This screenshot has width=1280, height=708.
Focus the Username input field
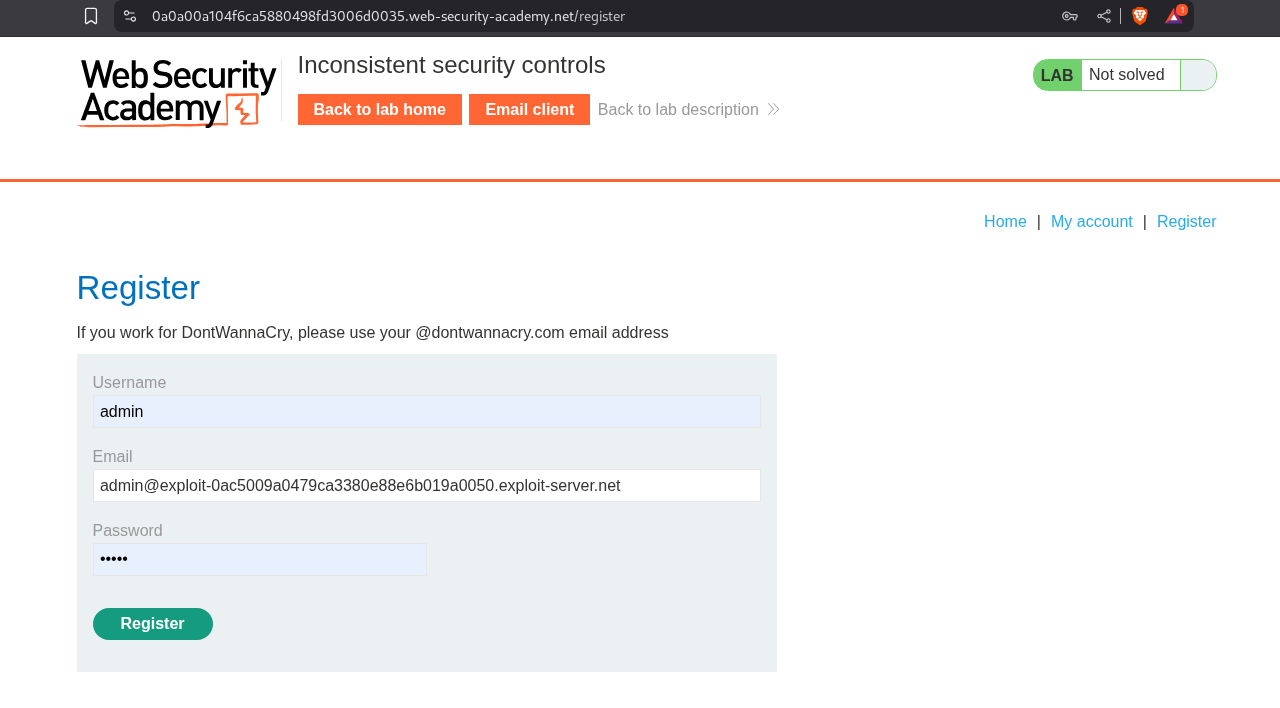tap(426, 411)
